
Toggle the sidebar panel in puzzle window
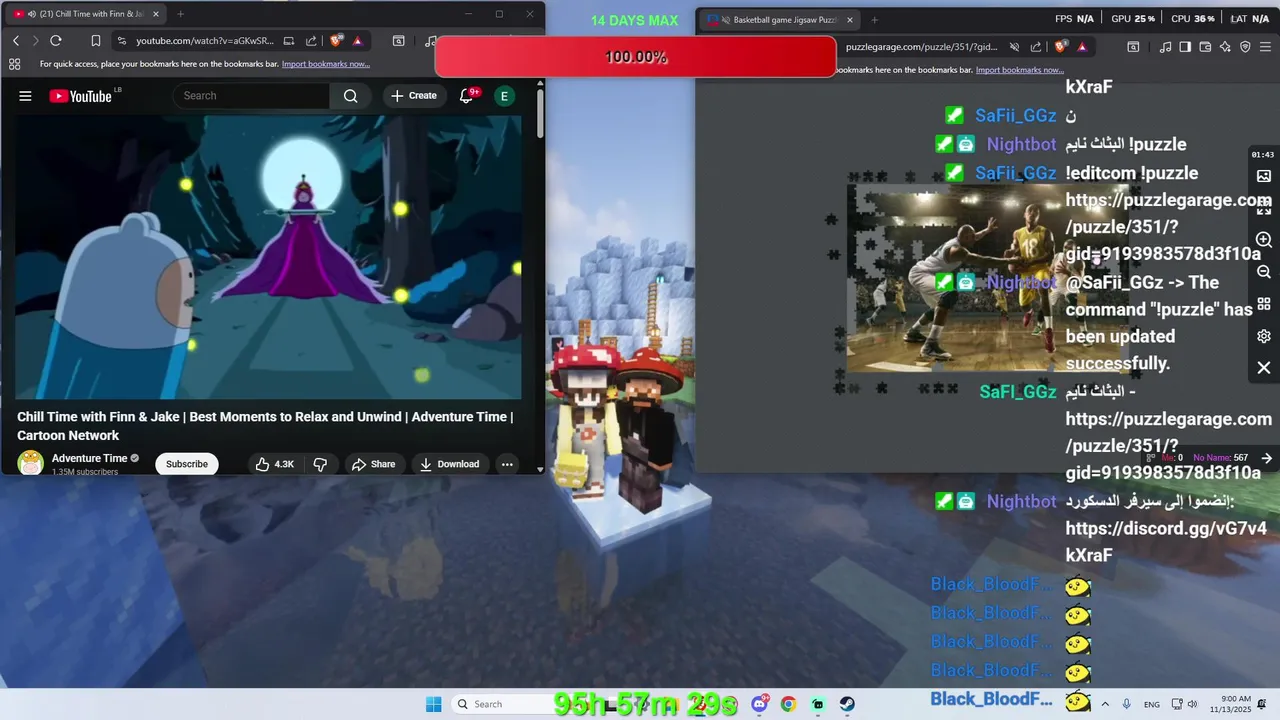[1185, 47]
